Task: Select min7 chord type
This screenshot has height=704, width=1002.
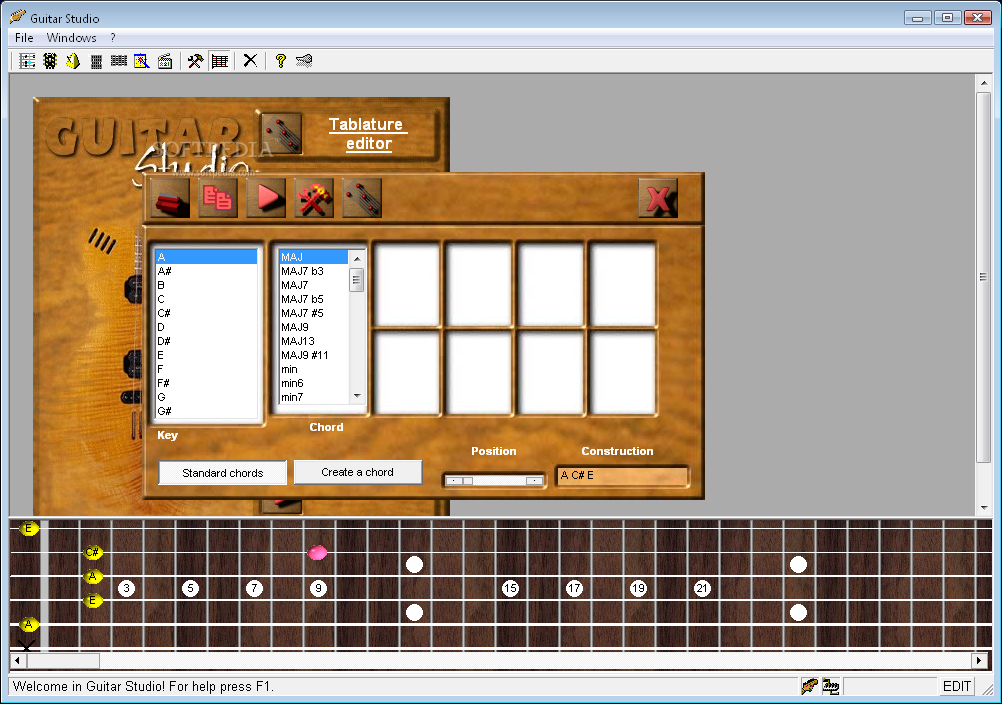Action: [x=314, y=397]
